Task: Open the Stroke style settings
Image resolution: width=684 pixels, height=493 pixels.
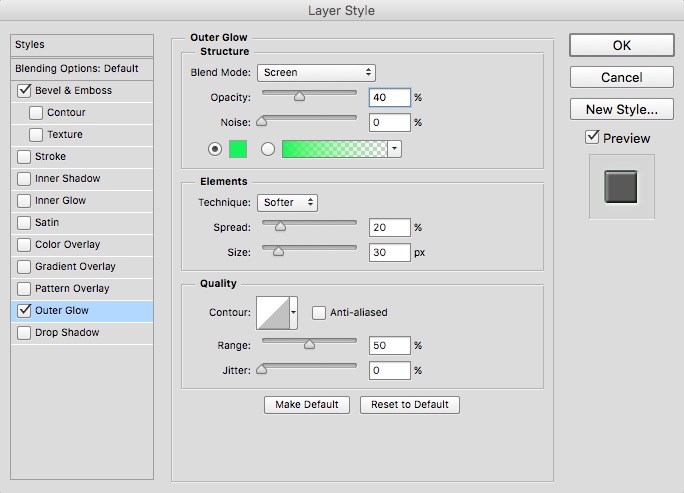Action: tap(51, 157)
